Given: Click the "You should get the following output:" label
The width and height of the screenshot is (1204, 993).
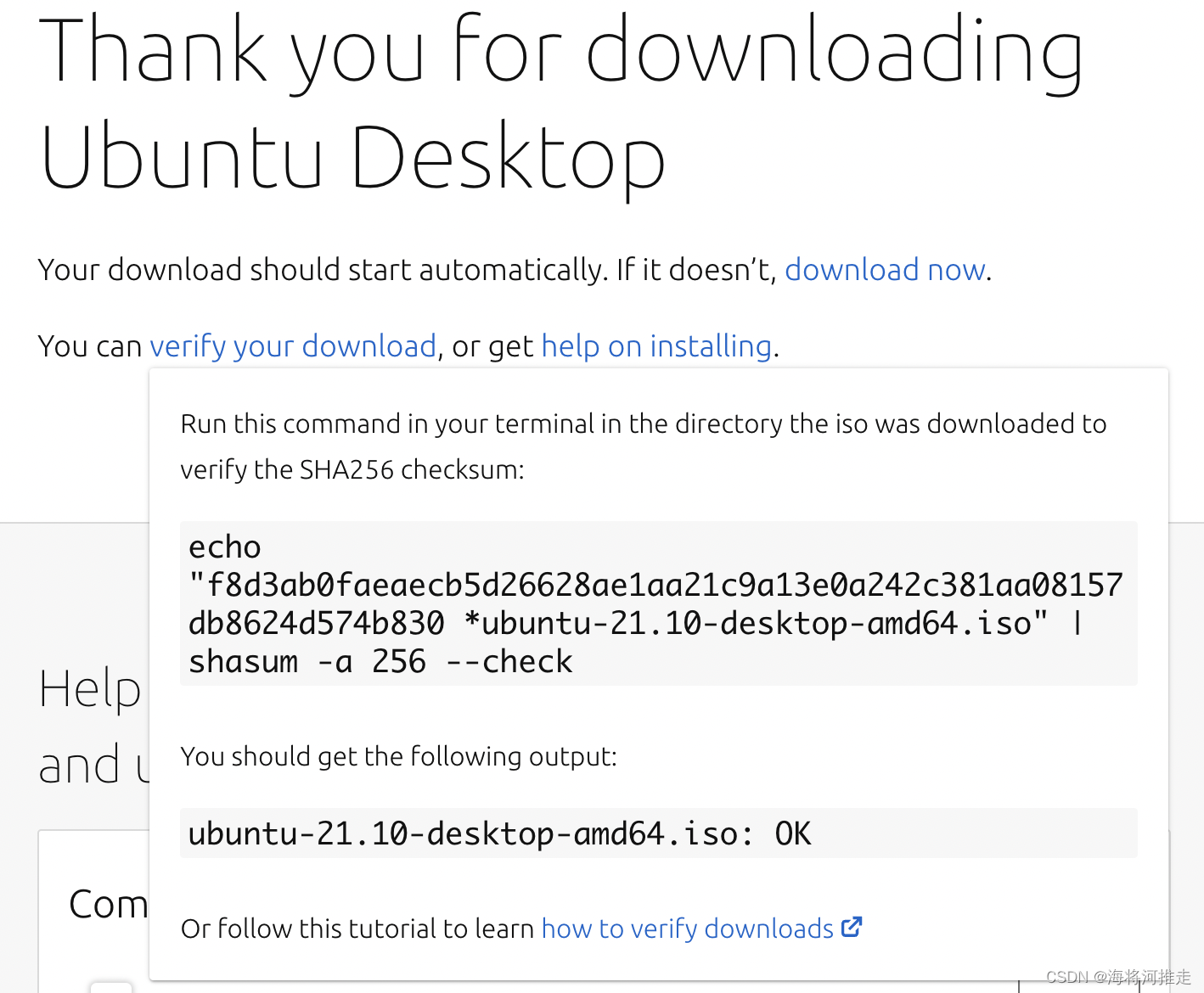Looking at the screenshot, I should (398, 756).
